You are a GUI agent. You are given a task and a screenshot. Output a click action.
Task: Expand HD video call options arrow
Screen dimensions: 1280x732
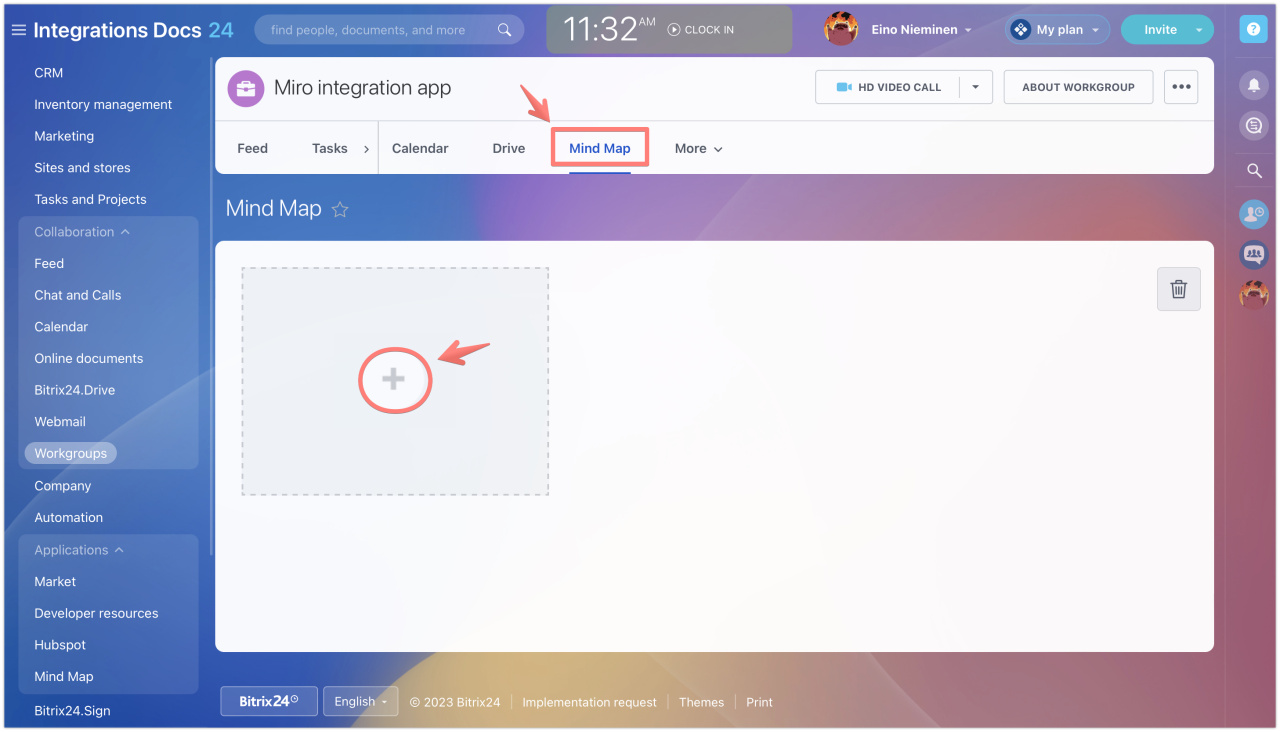(x=975, y=87)
